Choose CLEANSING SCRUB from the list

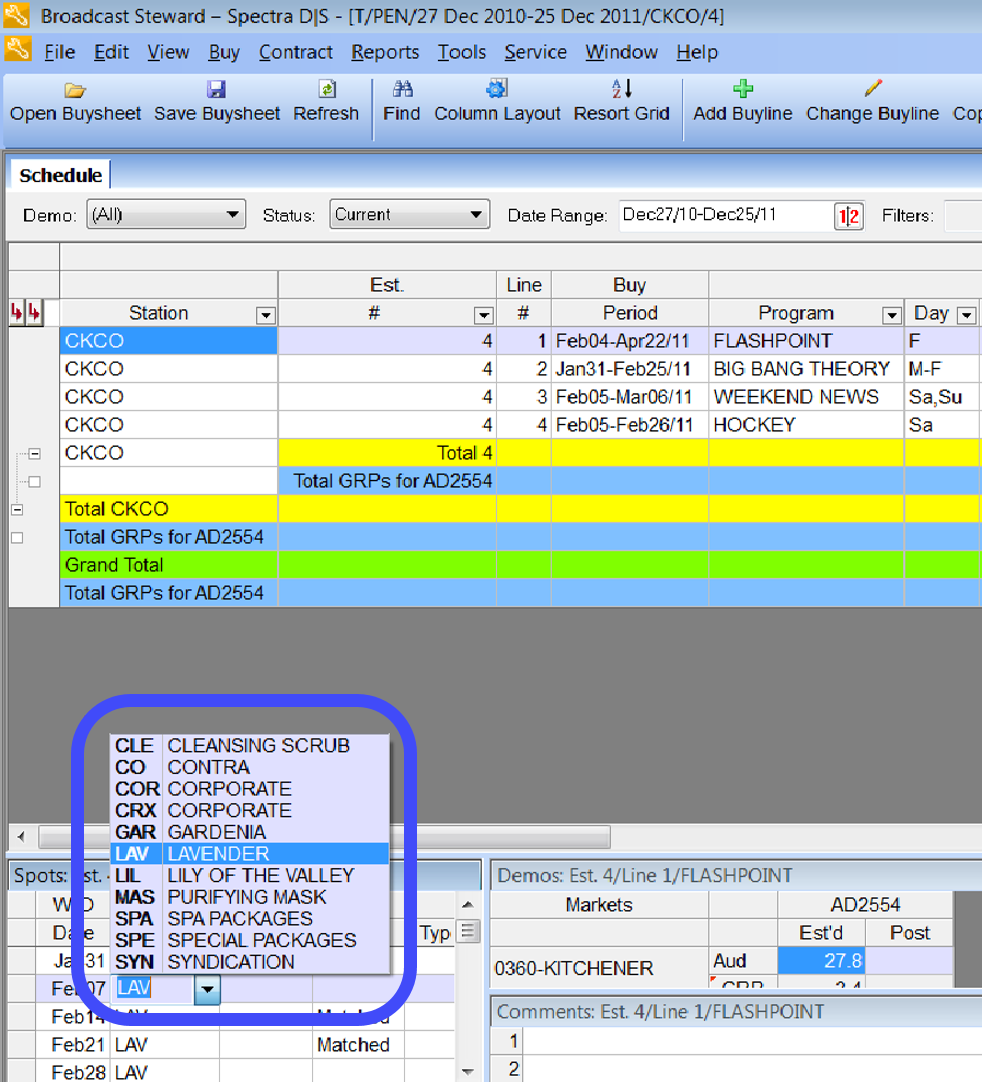250,745
